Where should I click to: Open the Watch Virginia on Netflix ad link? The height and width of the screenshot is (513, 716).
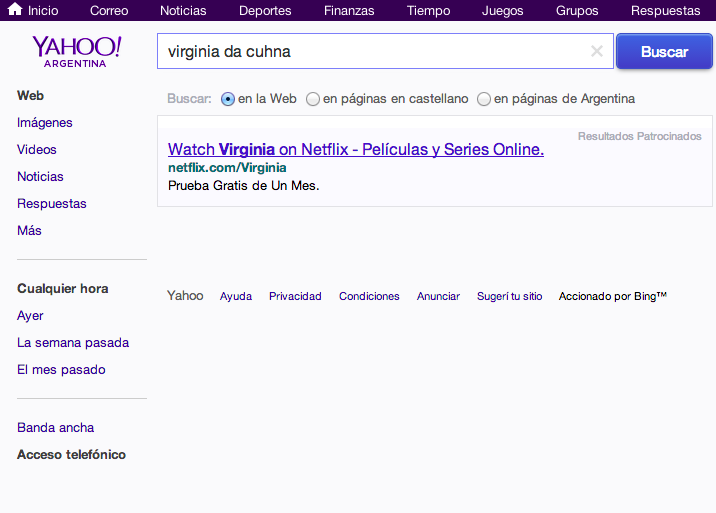tap(356, 149)
